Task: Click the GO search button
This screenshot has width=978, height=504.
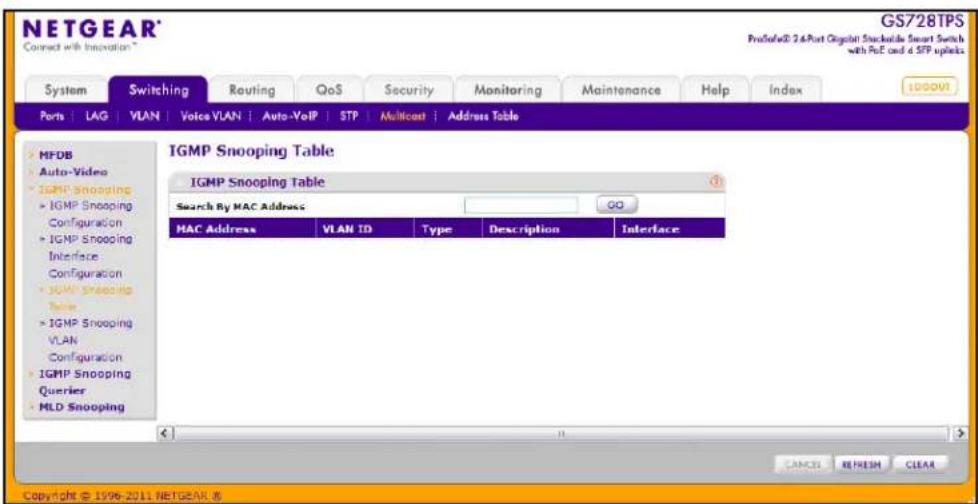Action: point(616,205)
